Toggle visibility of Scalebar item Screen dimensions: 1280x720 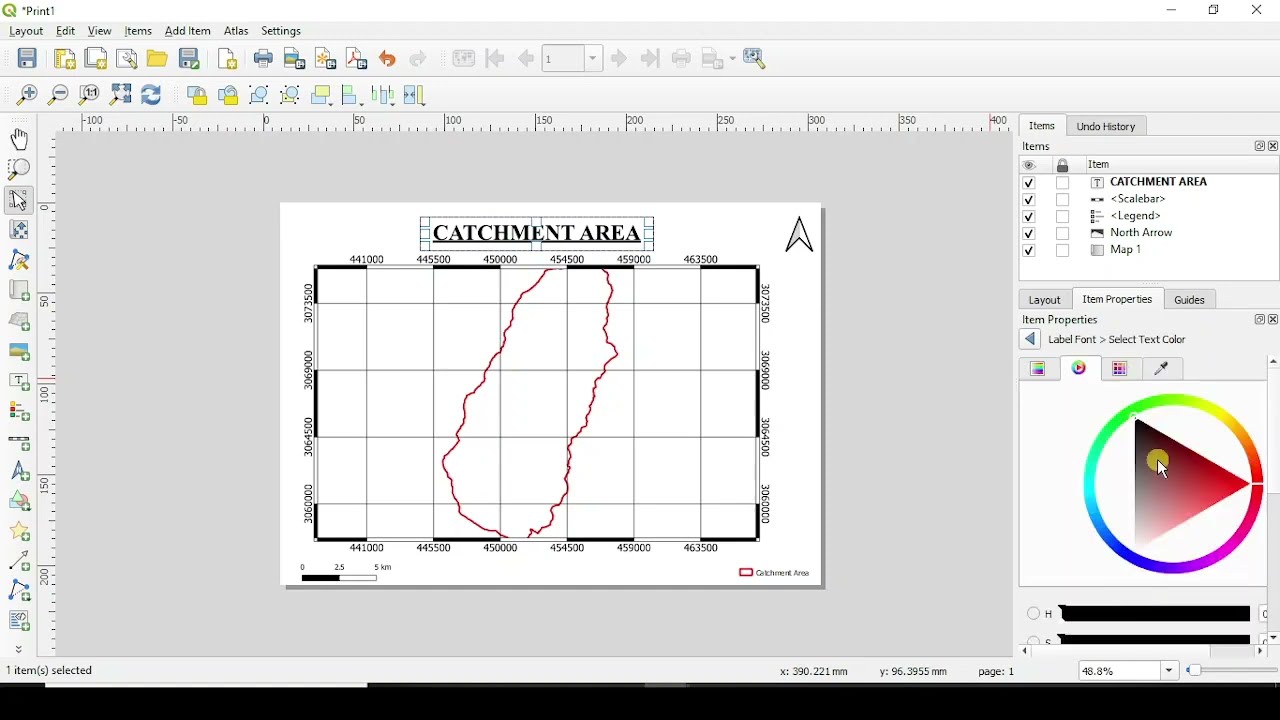pos(1029,200)
